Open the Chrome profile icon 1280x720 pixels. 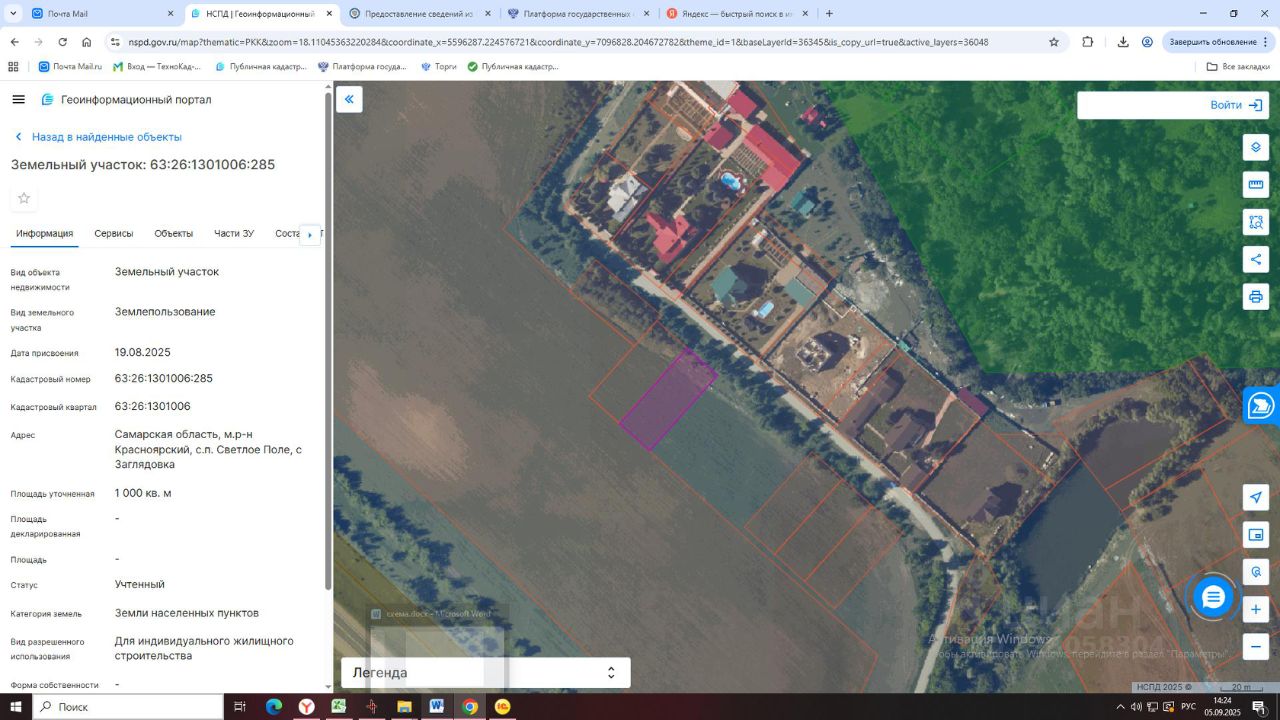1147,42
